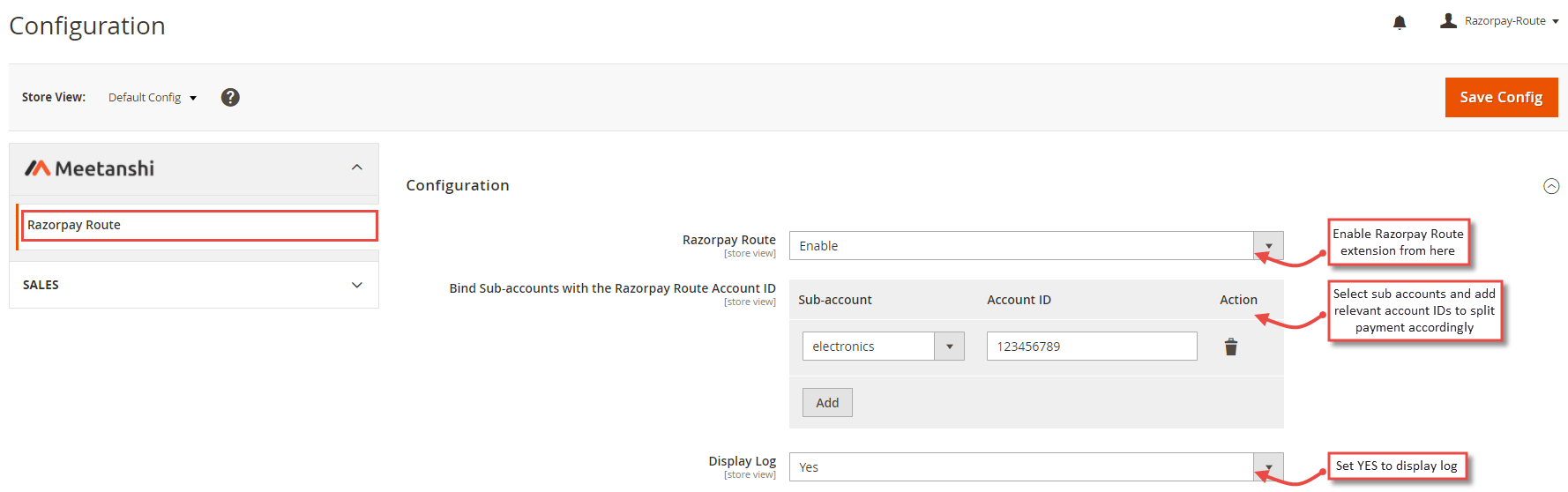Open the notifications bell
The image size is (1568, 492).
point(1399,22)
